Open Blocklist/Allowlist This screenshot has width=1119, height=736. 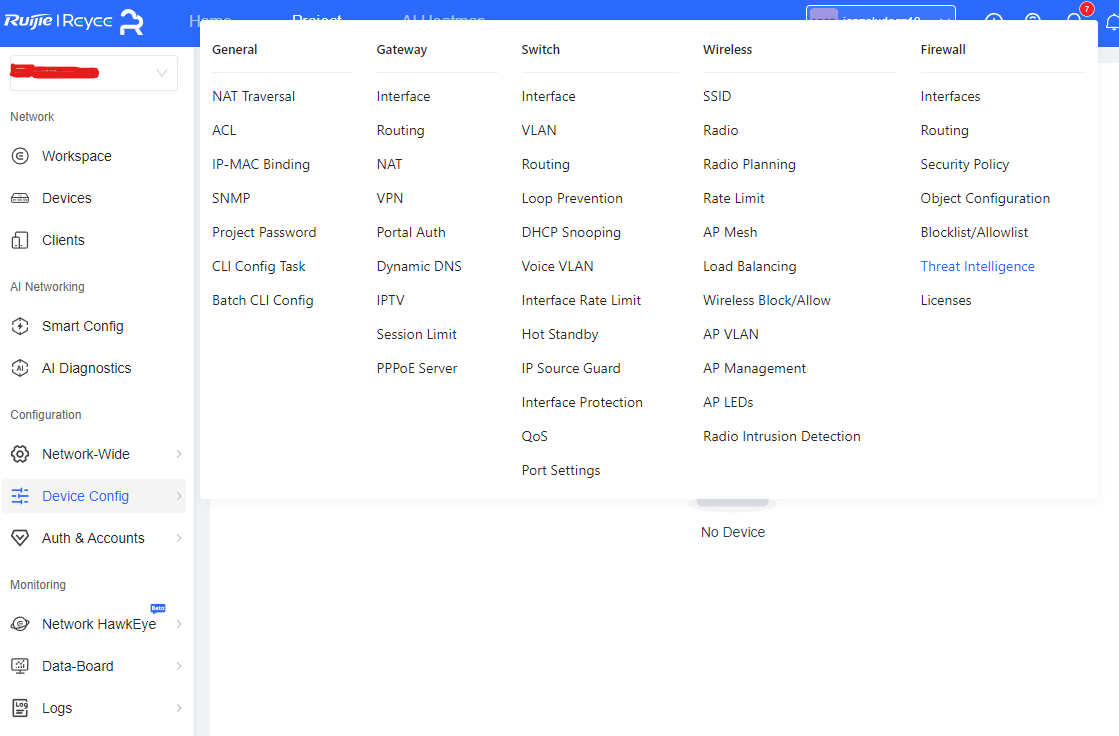pyautogui.click(x=974, y=233)
